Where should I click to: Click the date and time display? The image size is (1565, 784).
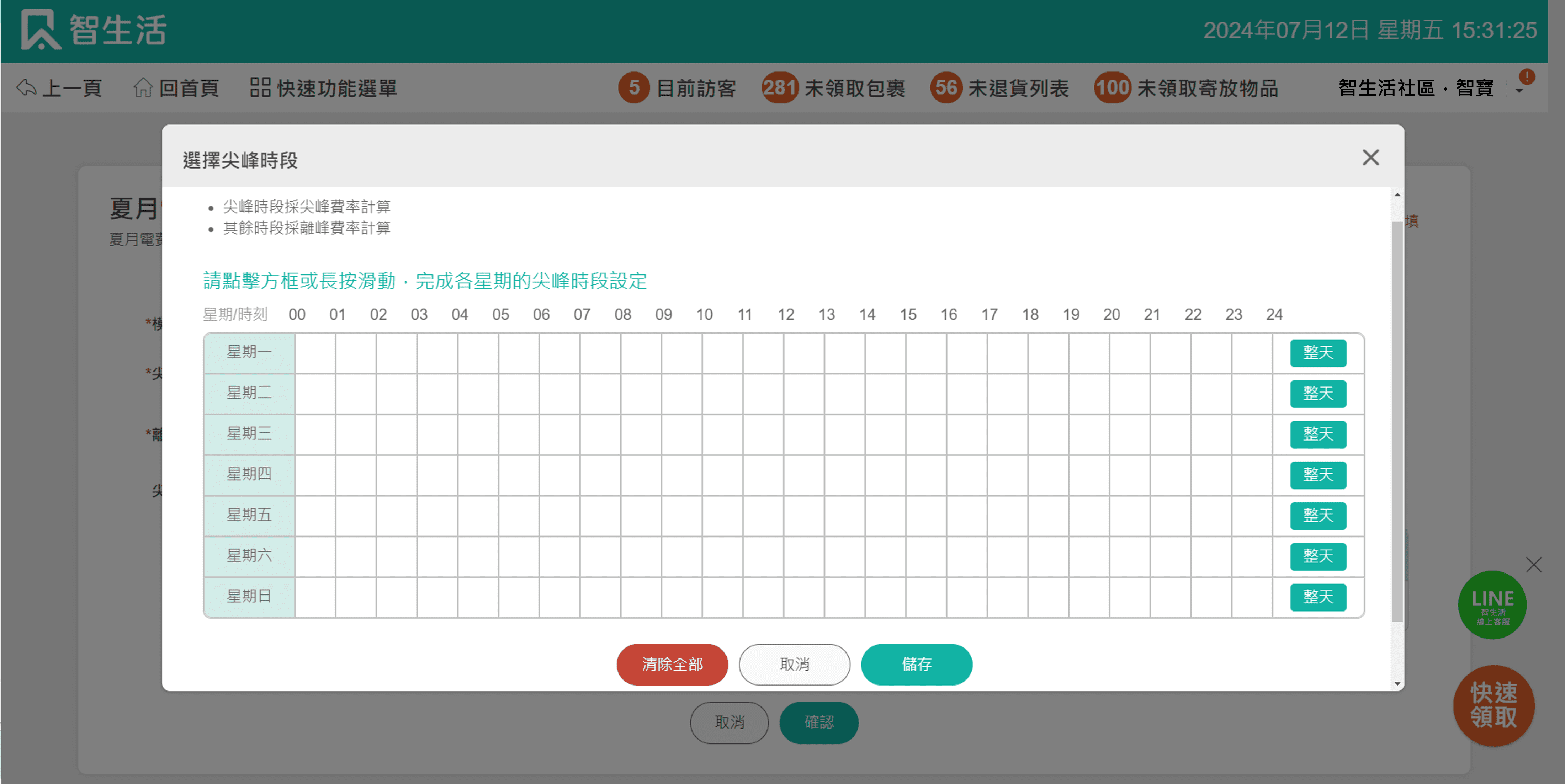(x=1370, y=30)
